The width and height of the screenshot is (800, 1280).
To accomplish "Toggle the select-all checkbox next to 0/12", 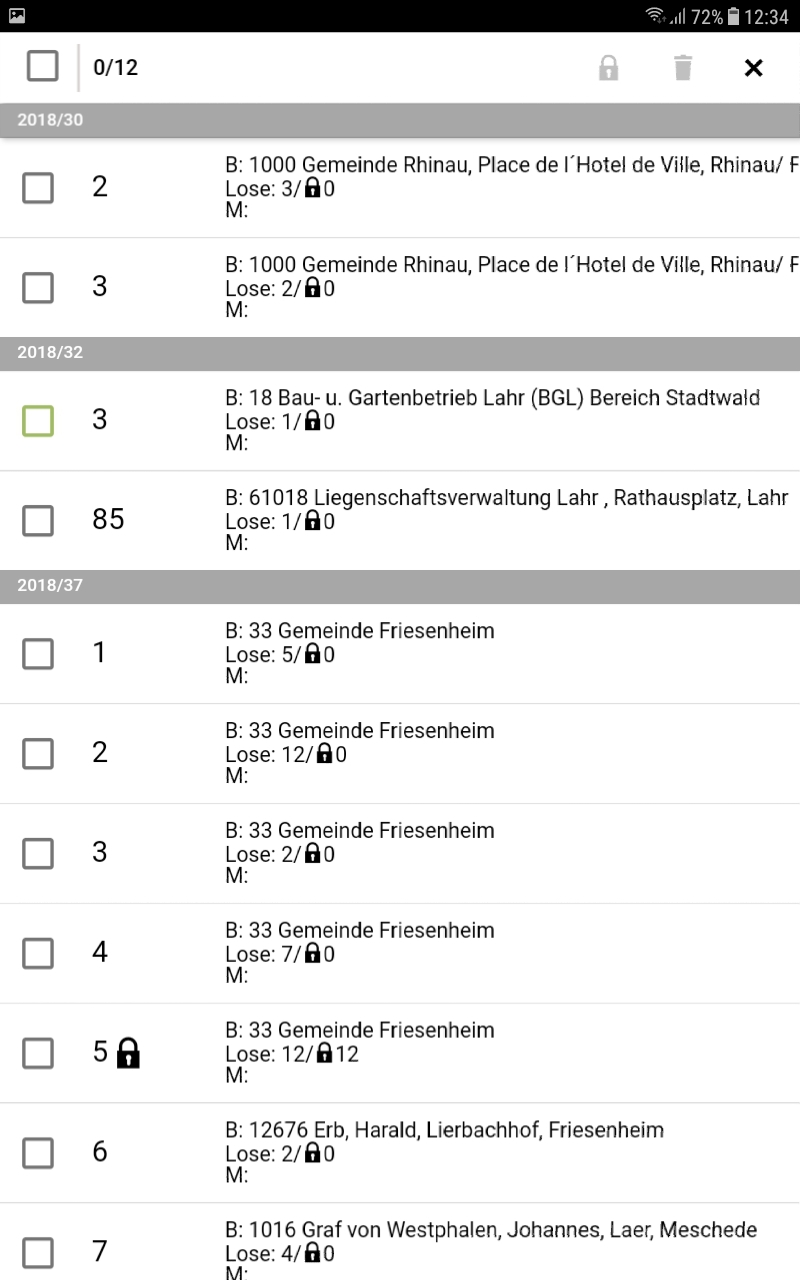I will (42, 67).
